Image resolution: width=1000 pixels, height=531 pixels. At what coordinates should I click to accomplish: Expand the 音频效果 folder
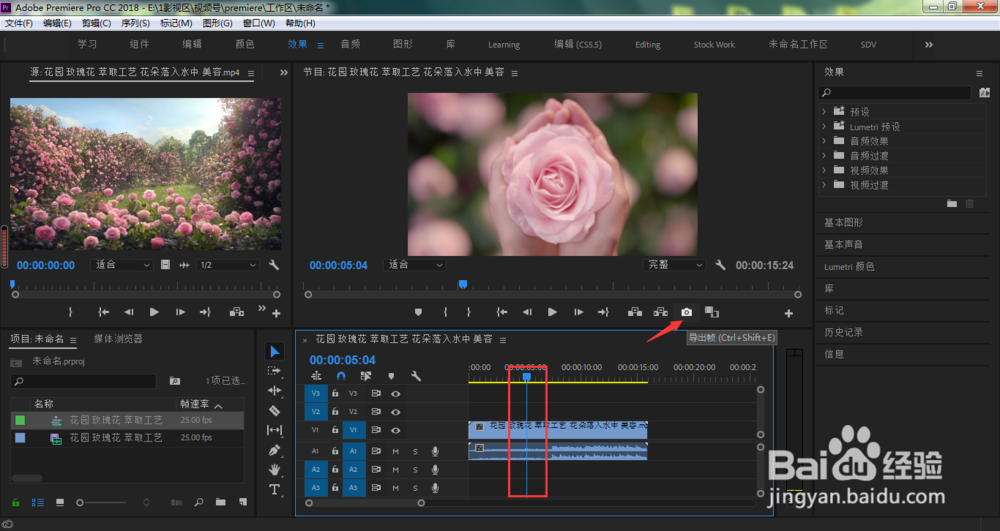pyautogui.click(x=824, y=141)
